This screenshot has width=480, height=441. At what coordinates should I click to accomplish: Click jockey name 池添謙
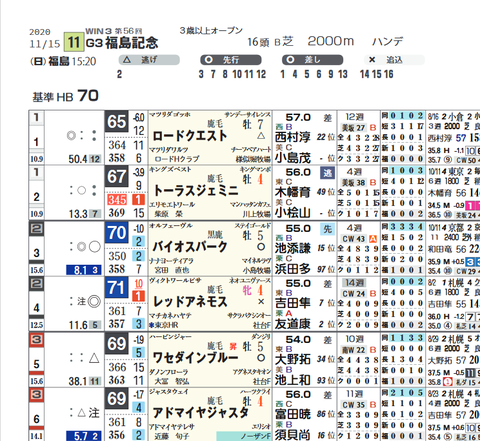[x=292, y=248]
